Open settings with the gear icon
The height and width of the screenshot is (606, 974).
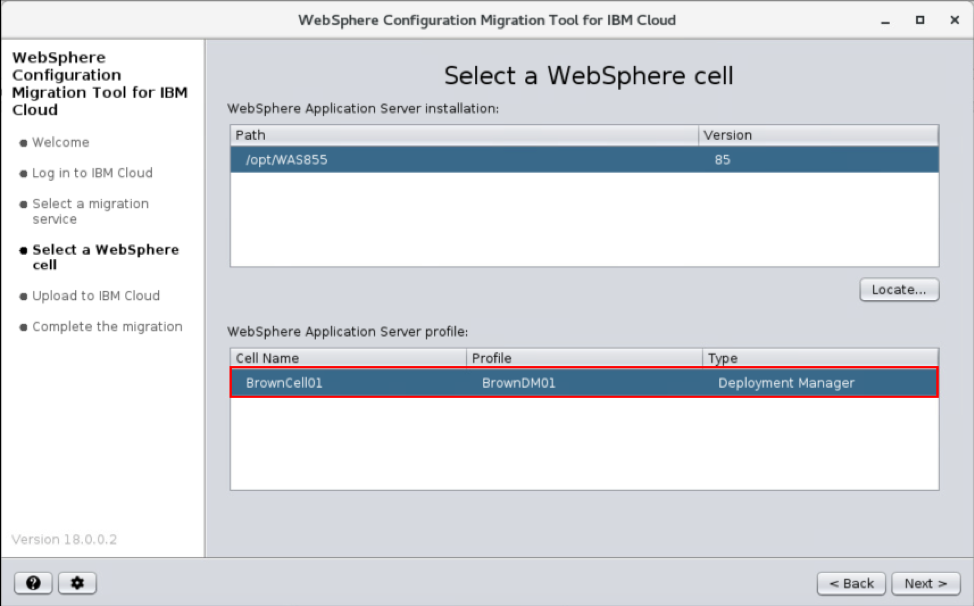77,583
